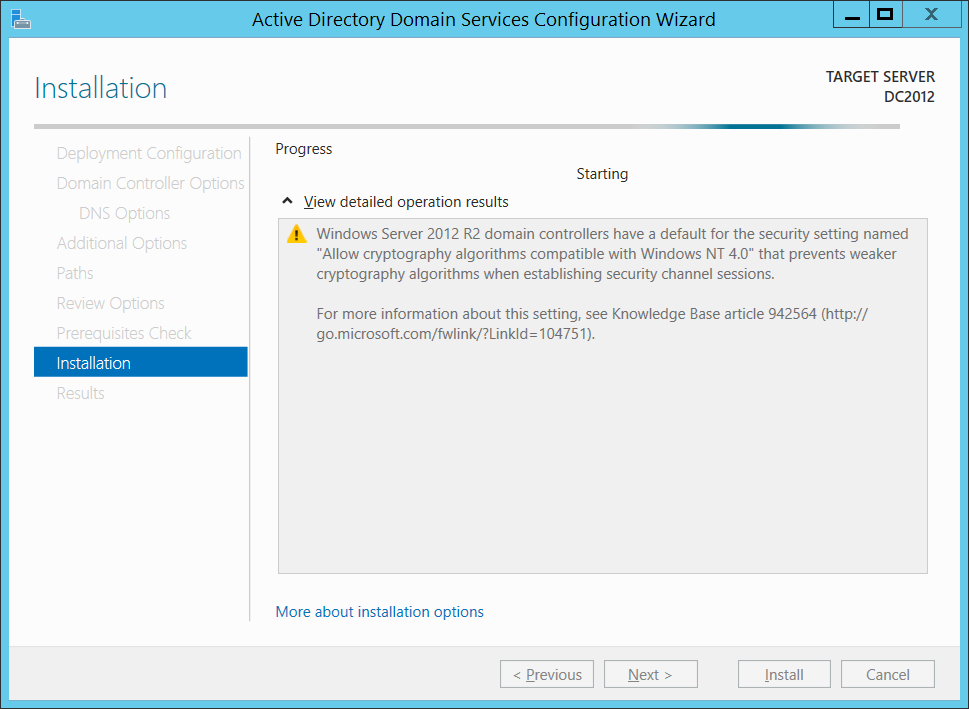Open Additional Options step
The image size is (969, 709).
tap(122, 244)
